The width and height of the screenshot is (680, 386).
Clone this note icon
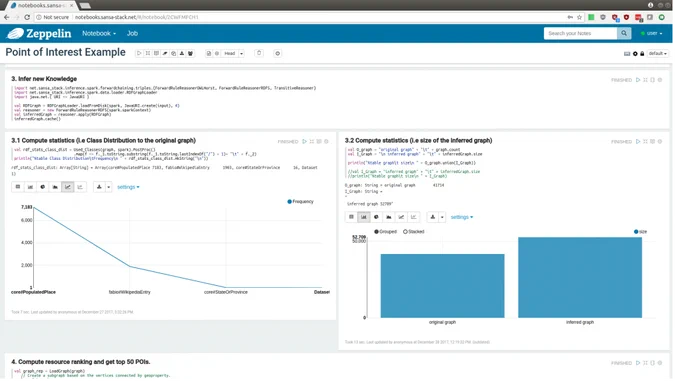(x=173, y=53)
